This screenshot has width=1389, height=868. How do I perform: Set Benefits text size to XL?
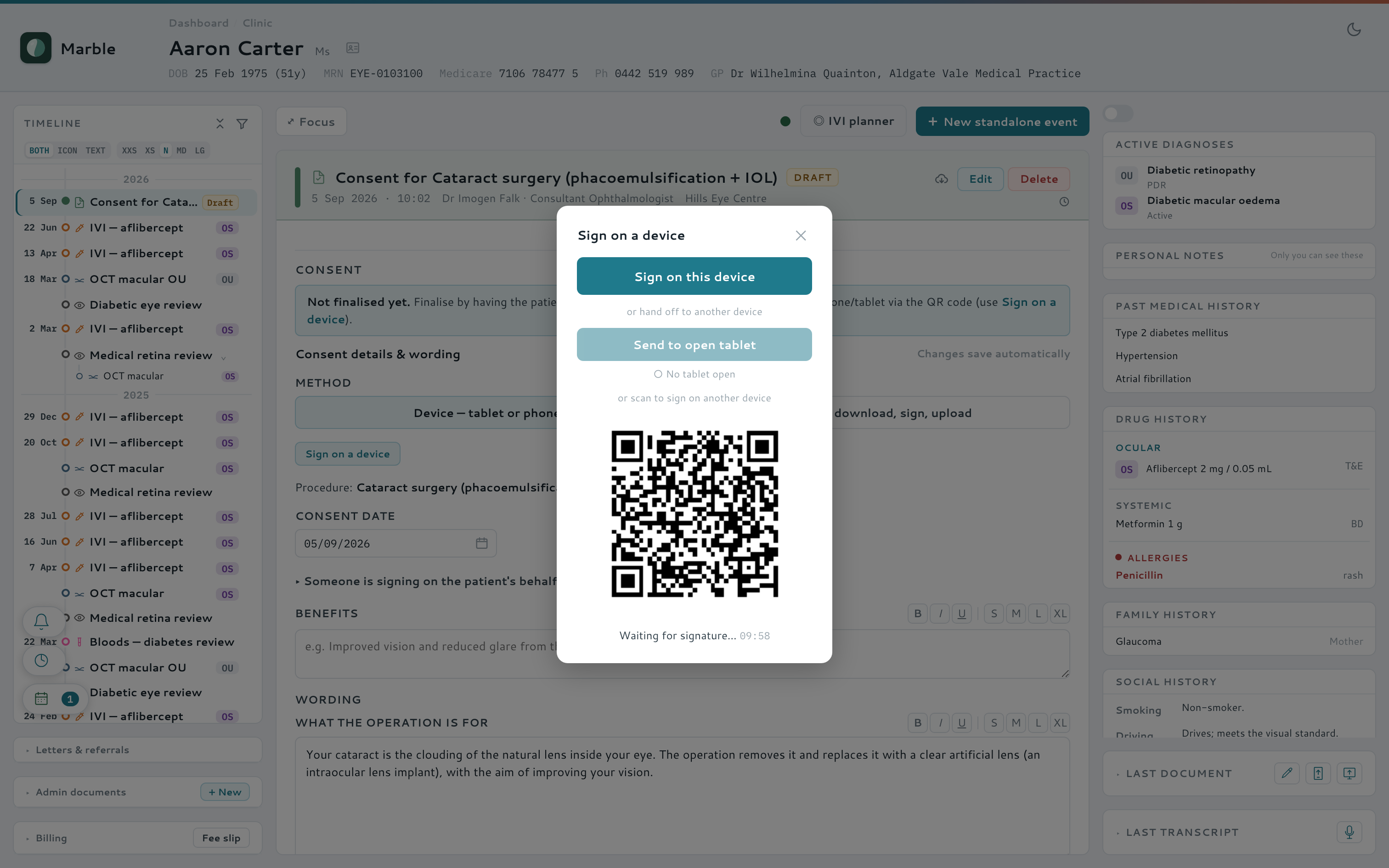click(1060, 614)
